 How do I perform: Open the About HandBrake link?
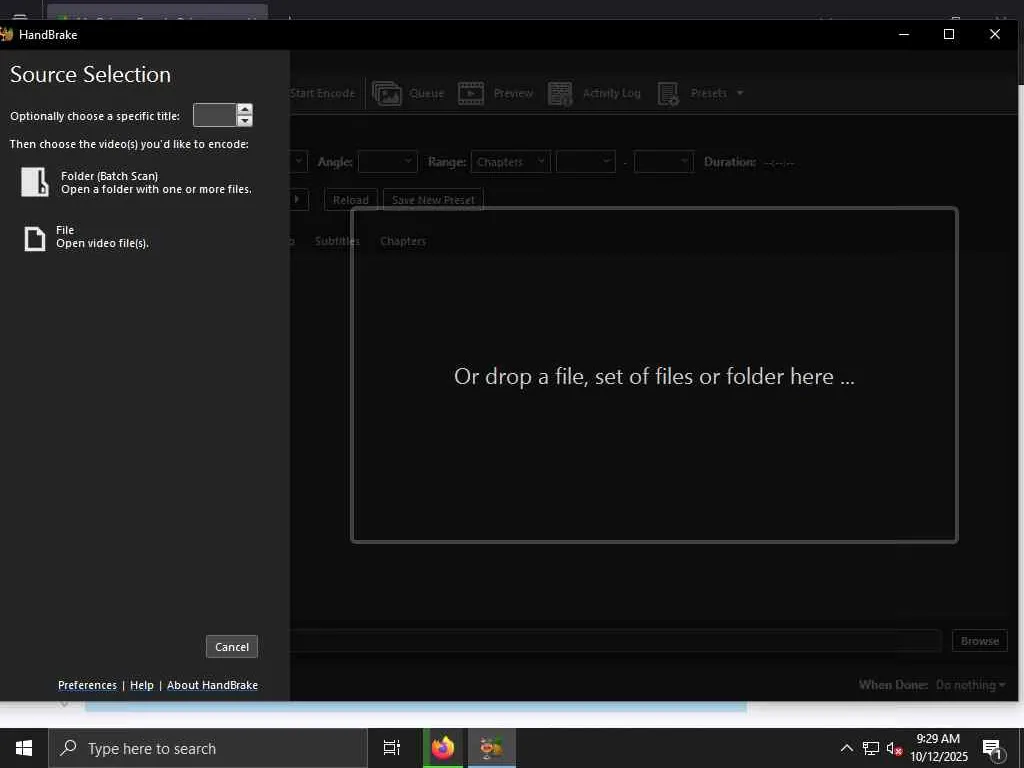[212, 685]
